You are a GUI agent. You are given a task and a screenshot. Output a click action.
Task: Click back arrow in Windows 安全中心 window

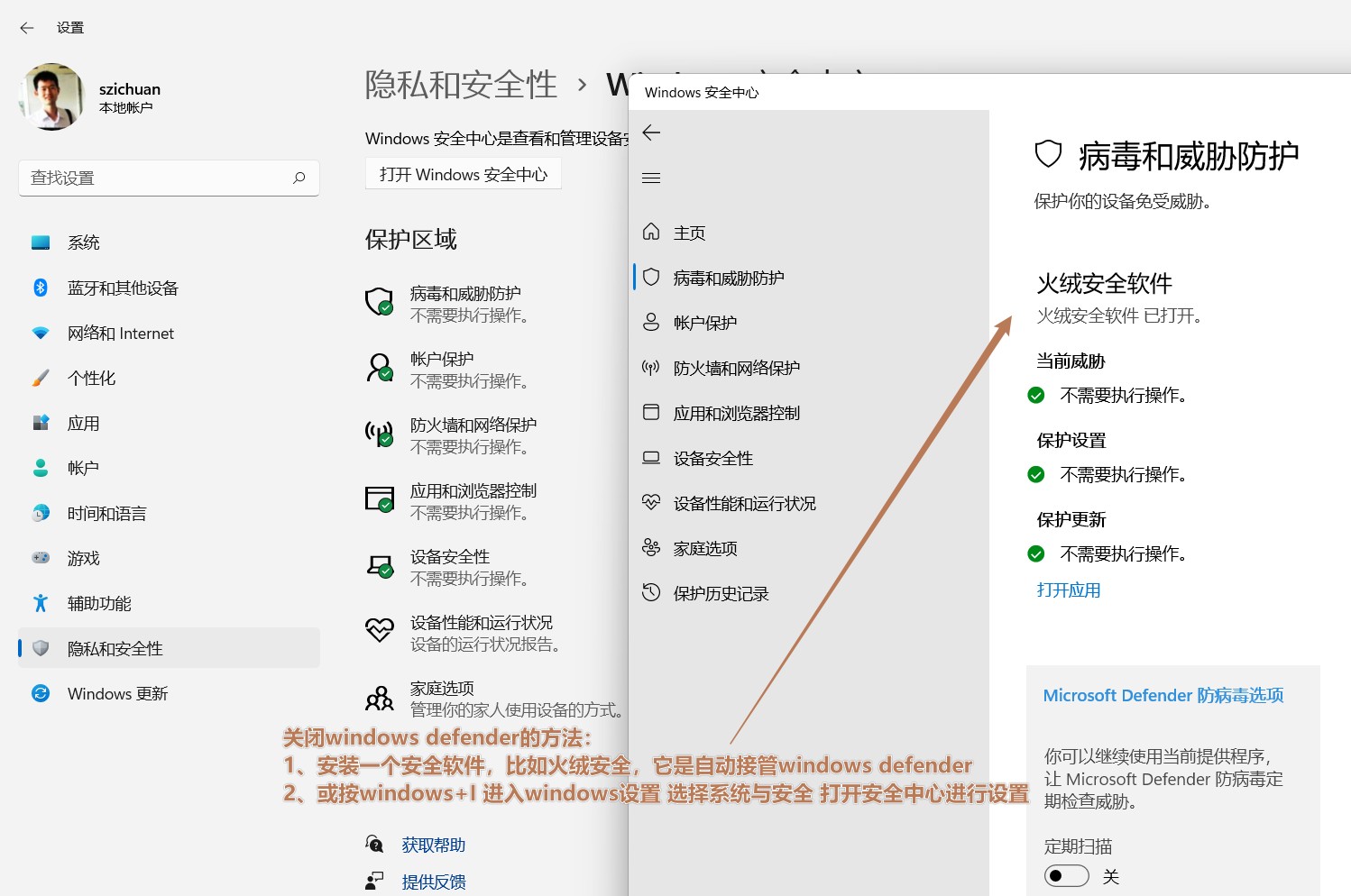(651, 133)
